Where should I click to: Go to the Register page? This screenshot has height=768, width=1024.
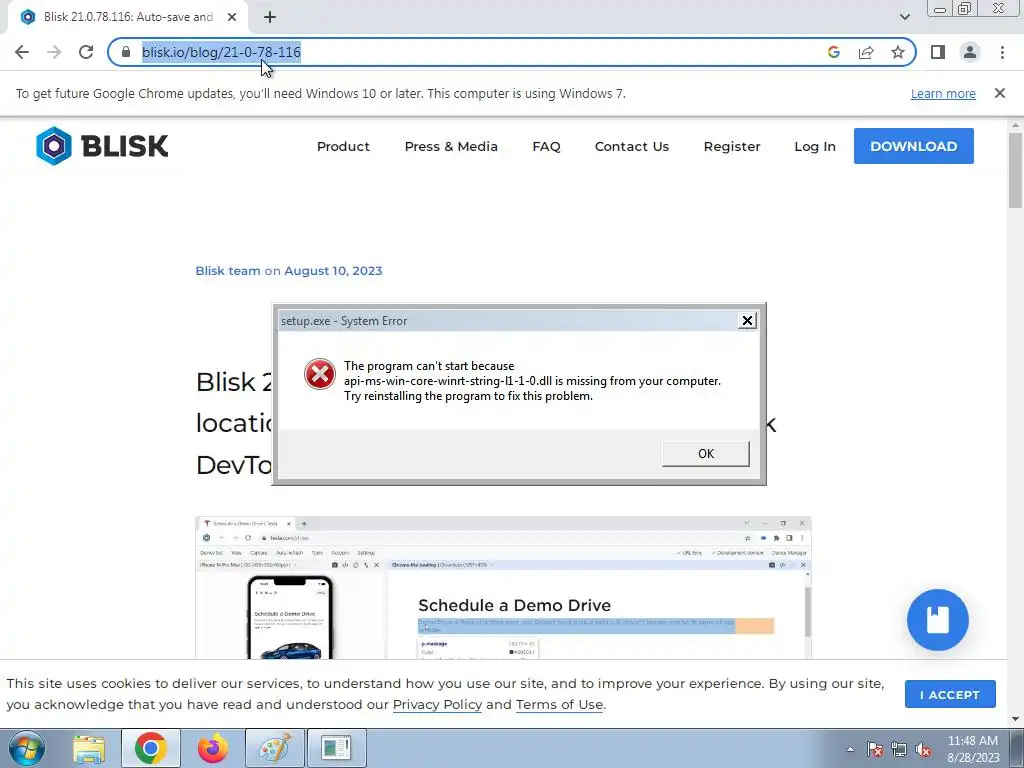pos(731,146)
